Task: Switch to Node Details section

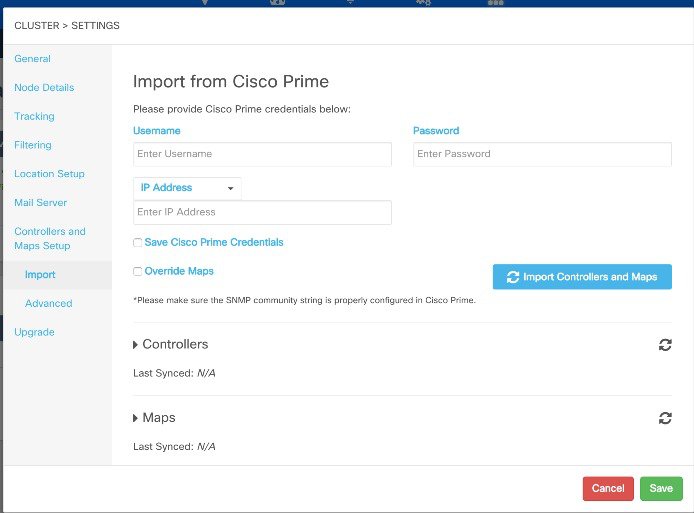Action: 44,88
